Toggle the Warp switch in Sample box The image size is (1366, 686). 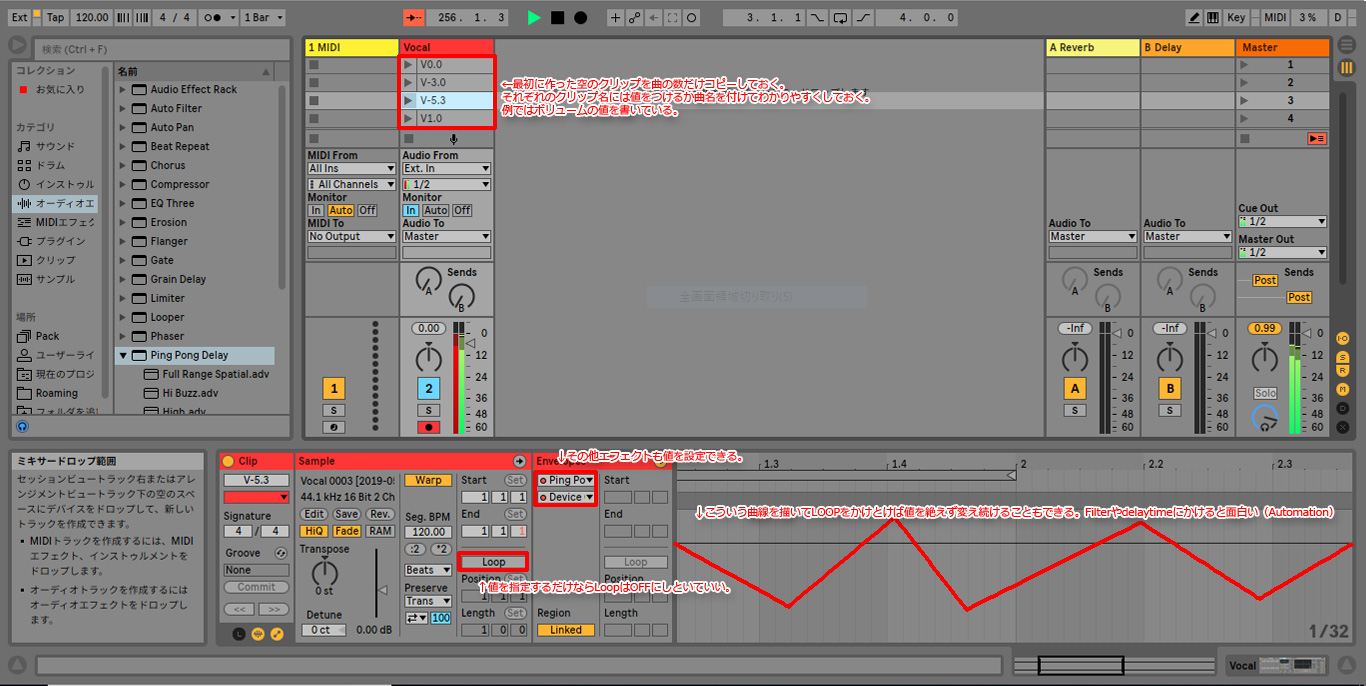click(x=428, y=480)
